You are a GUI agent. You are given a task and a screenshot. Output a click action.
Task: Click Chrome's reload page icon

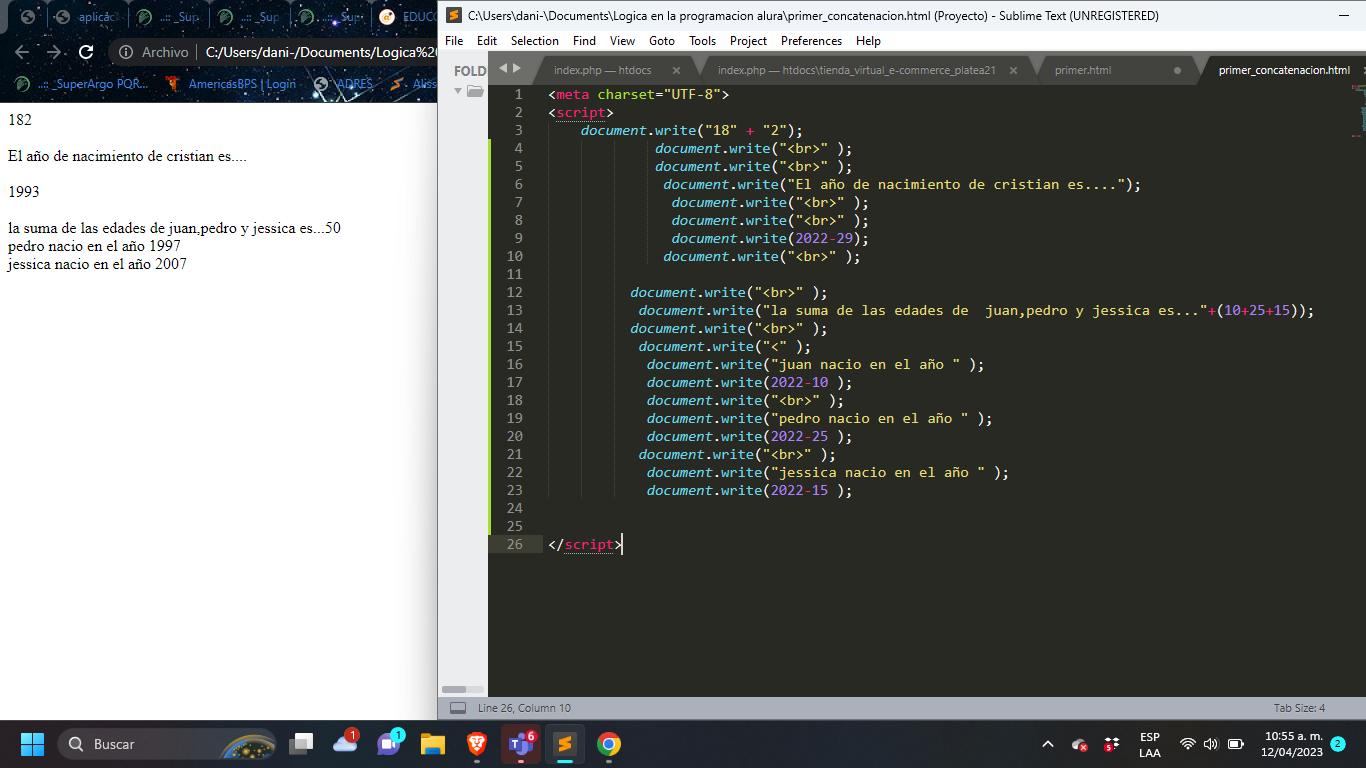tap(86, 52)
